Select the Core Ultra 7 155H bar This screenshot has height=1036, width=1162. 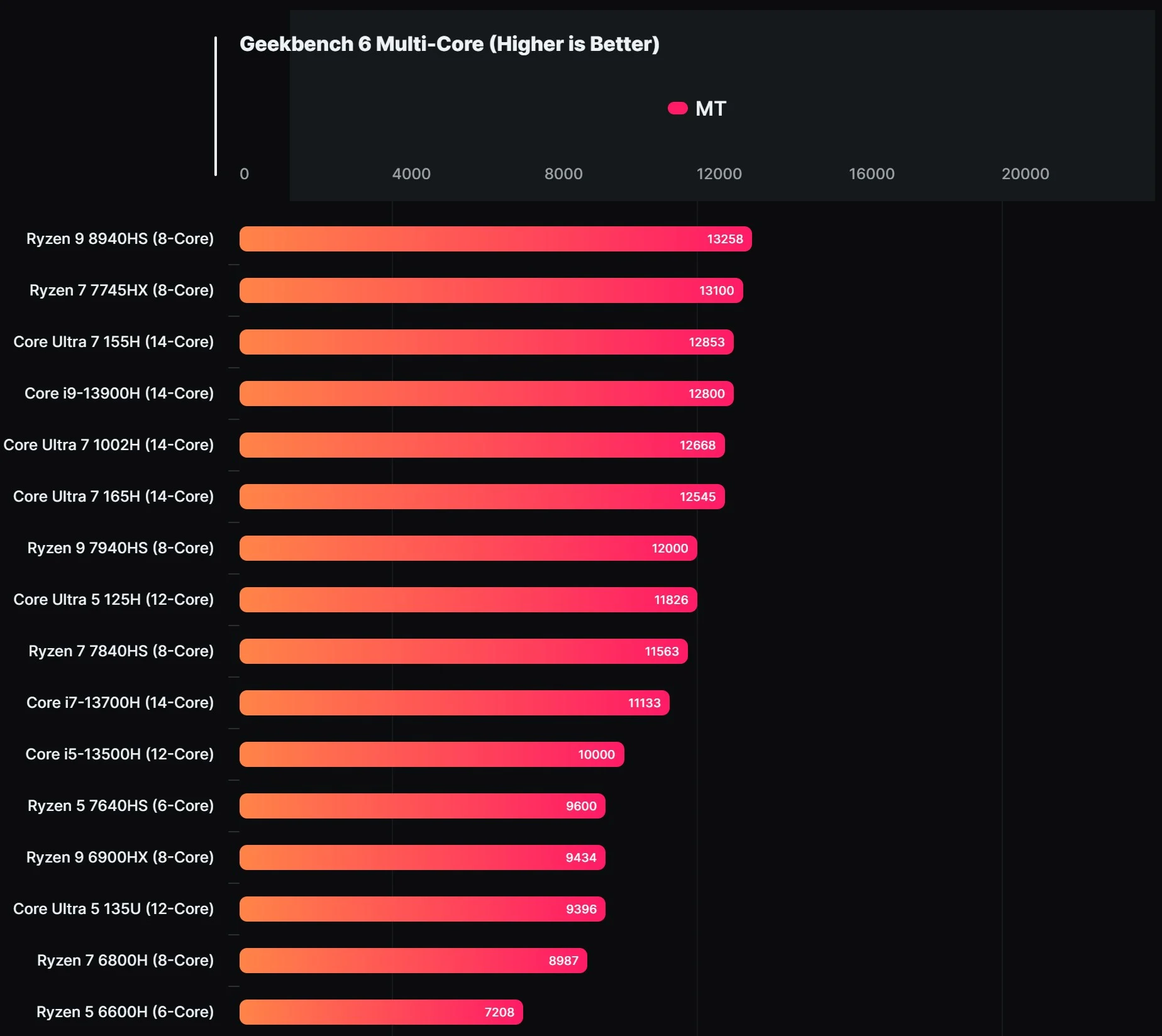click(486, 342)
